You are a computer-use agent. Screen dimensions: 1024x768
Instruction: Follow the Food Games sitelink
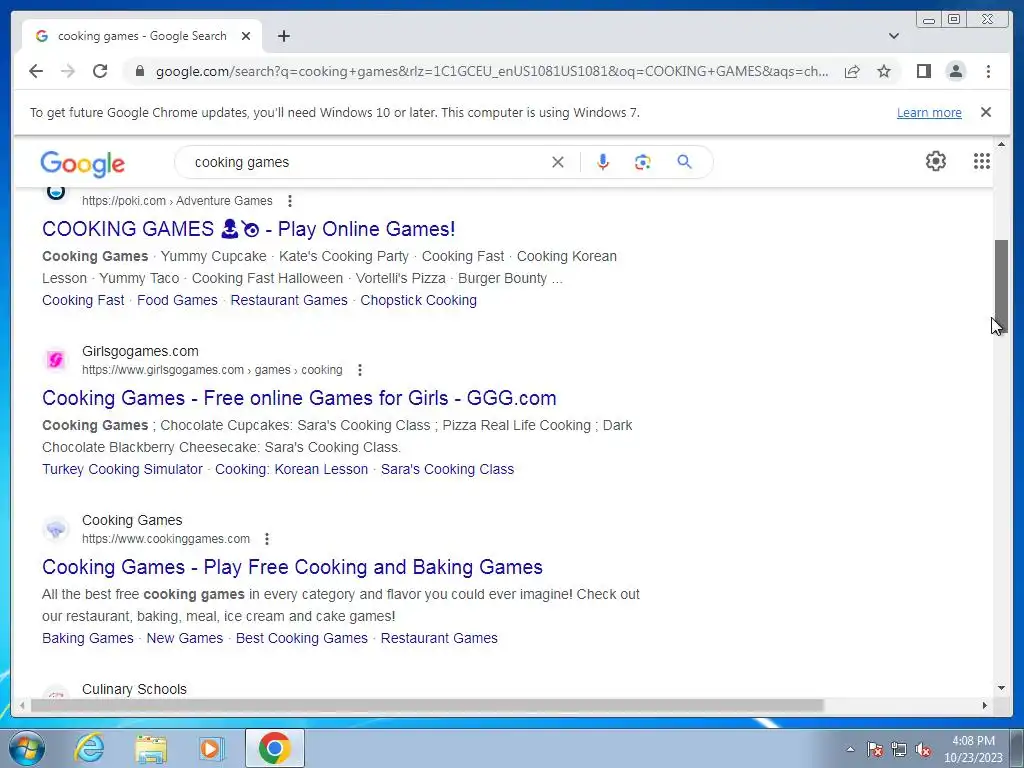click(177, 300)
